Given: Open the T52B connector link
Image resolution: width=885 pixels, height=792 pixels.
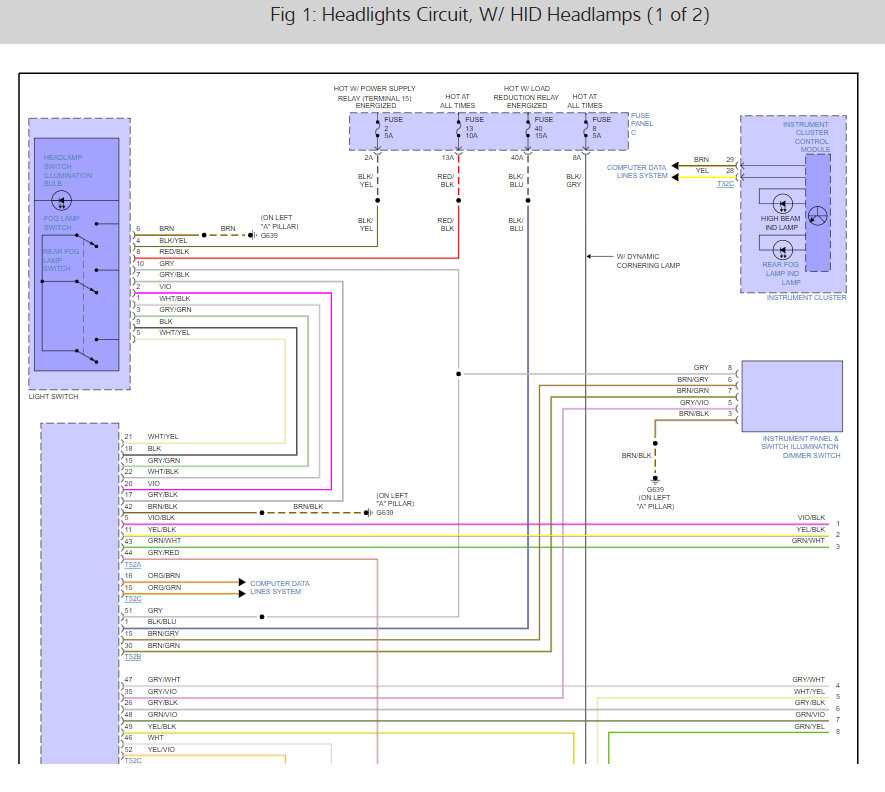Looking at the screenshot, I should coord(133,657).
